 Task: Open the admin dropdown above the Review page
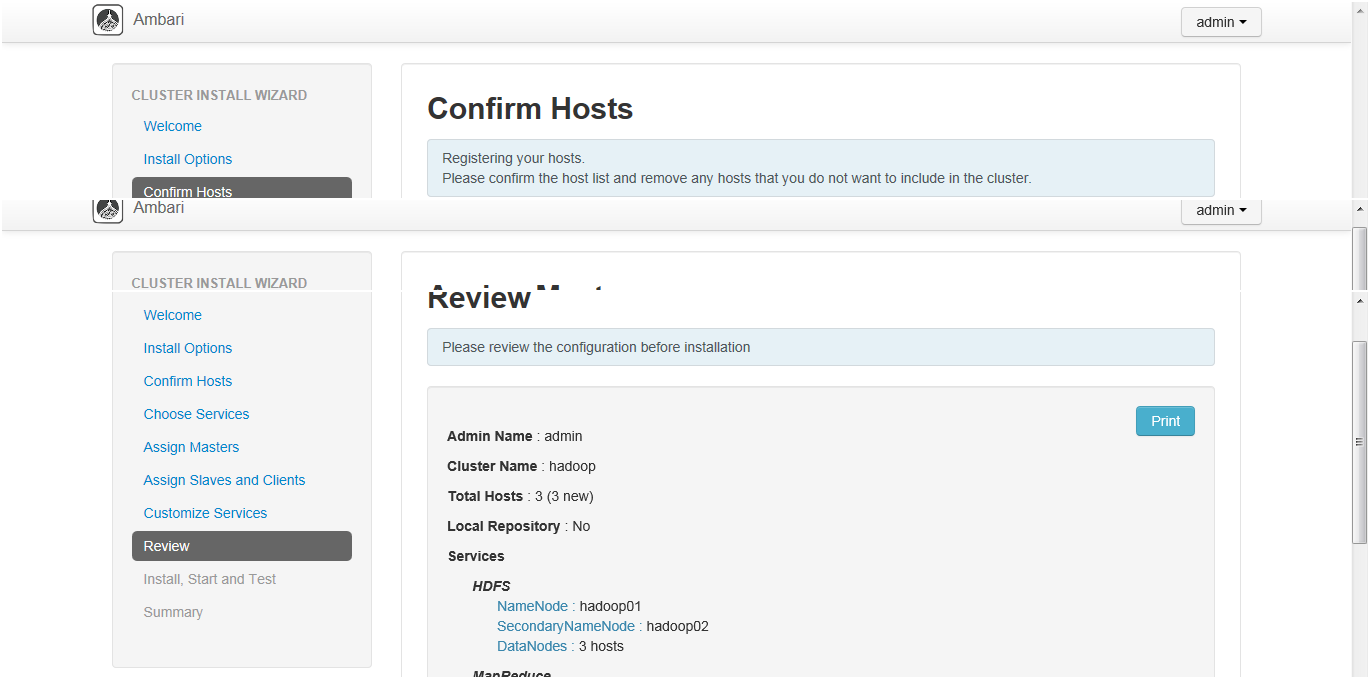1221,210
